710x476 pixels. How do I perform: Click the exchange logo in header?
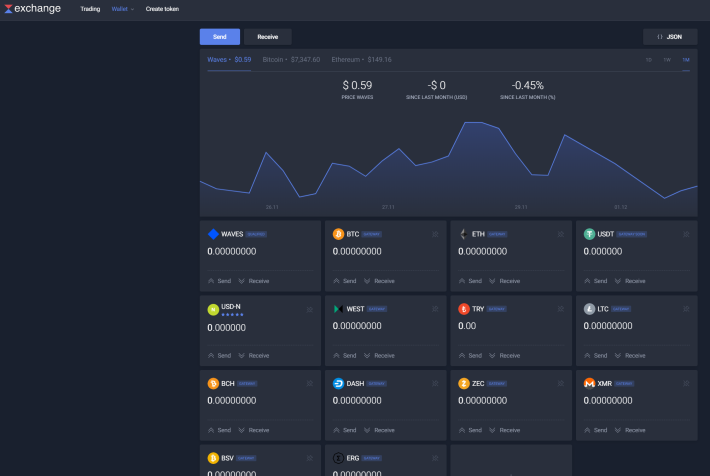[x=33, y=9]
